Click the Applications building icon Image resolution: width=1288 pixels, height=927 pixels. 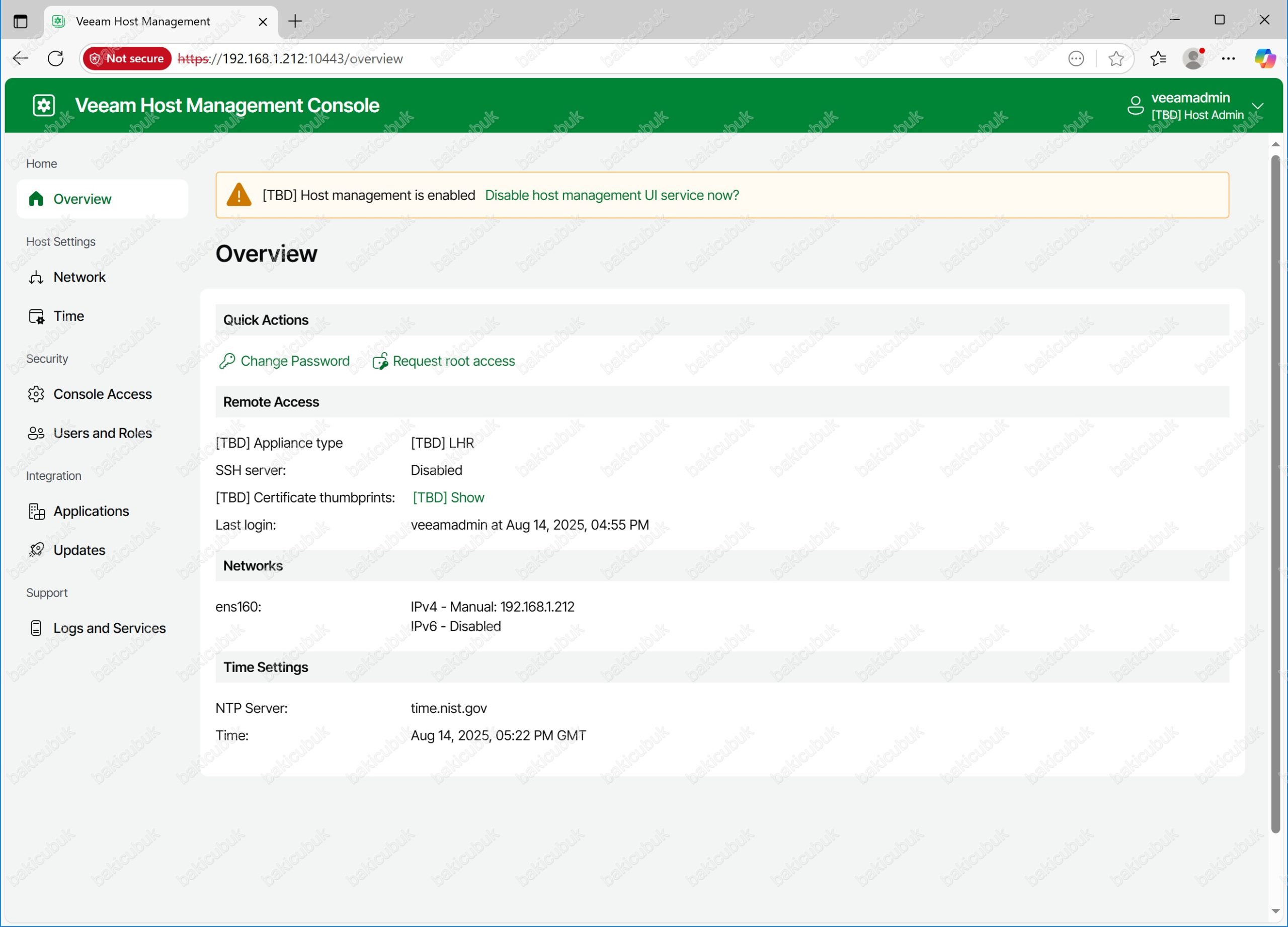tap(36, 512)
